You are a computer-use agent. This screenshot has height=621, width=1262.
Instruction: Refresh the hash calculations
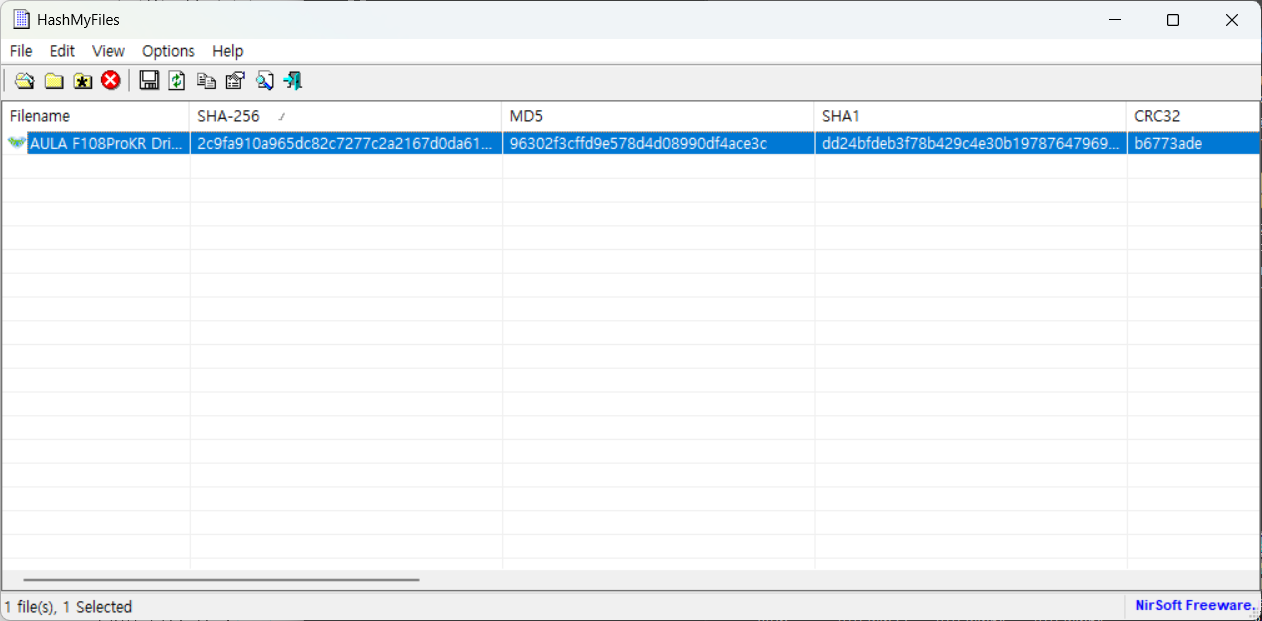pyautogui.click(x=177, y=80)
